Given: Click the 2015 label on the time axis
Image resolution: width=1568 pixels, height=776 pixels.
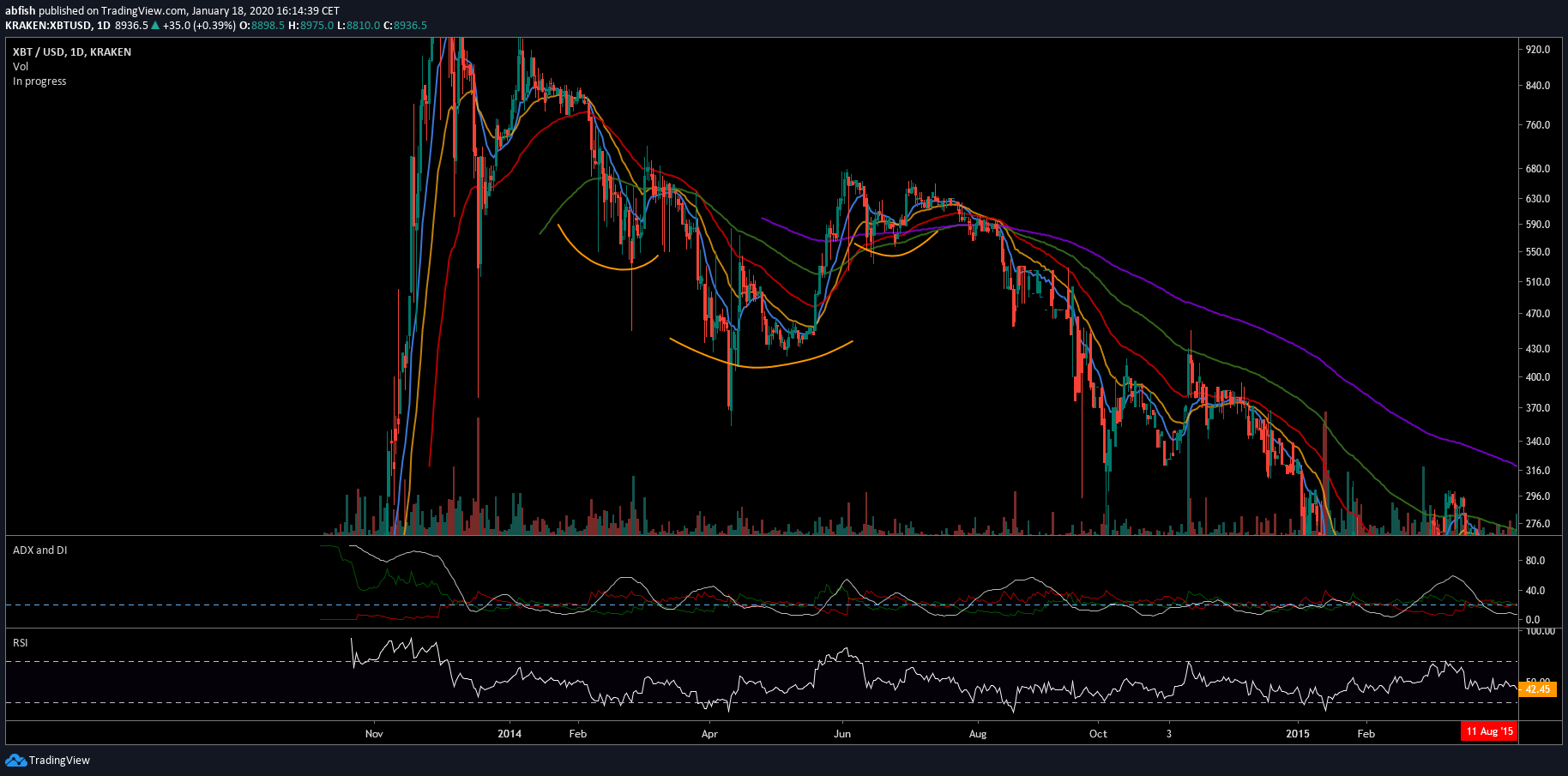Looking at the screenshot, I should click(1298, 734).
